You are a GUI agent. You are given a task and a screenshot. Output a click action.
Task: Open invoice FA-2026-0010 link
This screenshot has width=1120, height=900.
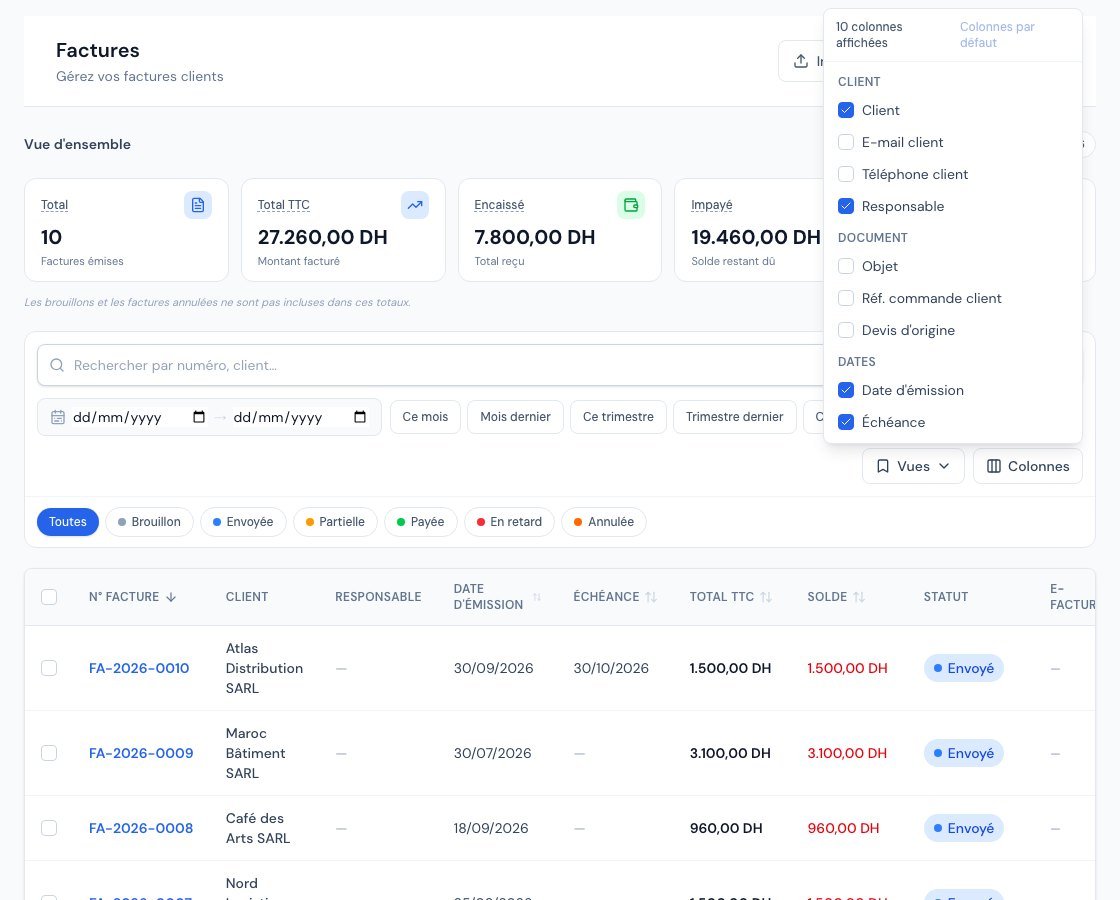(x=139, y=669)
